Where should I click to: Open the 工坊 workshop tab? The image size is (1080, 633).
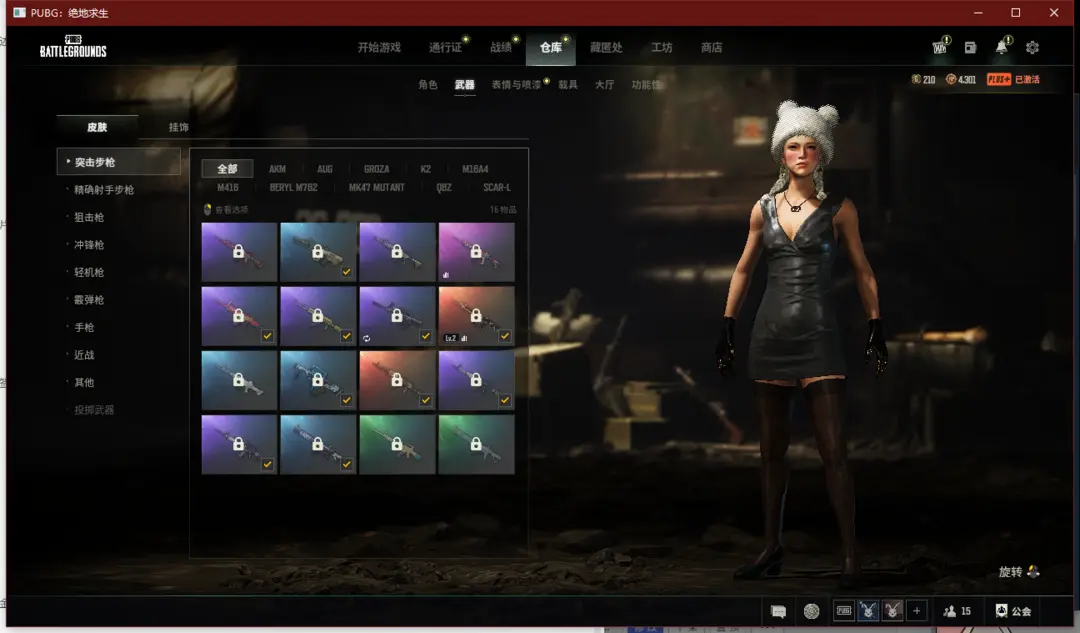[x=662, y=48]
